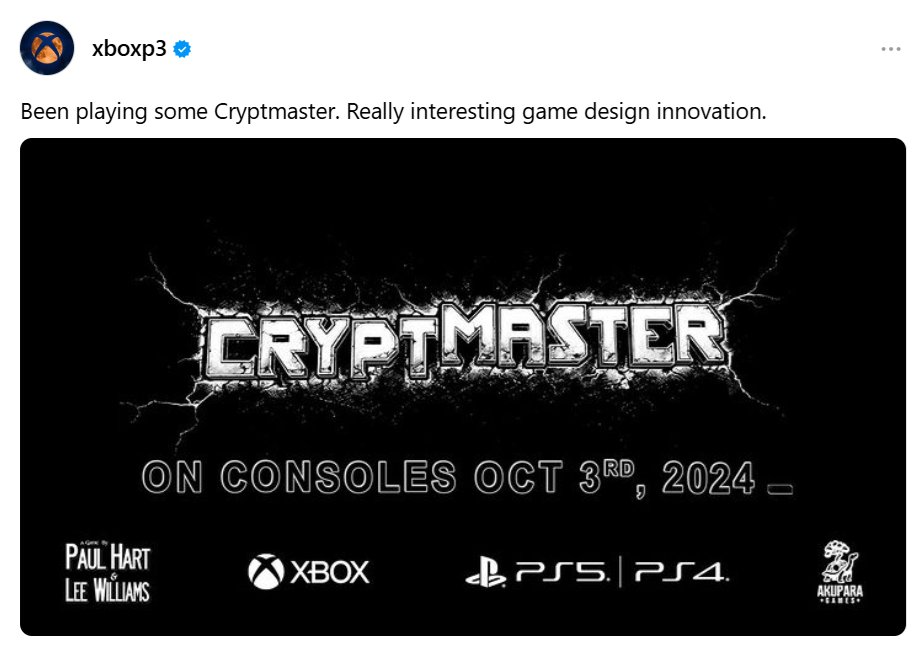Click the PS5 logo
Viewport: 913px width, 648px height.
561,574
